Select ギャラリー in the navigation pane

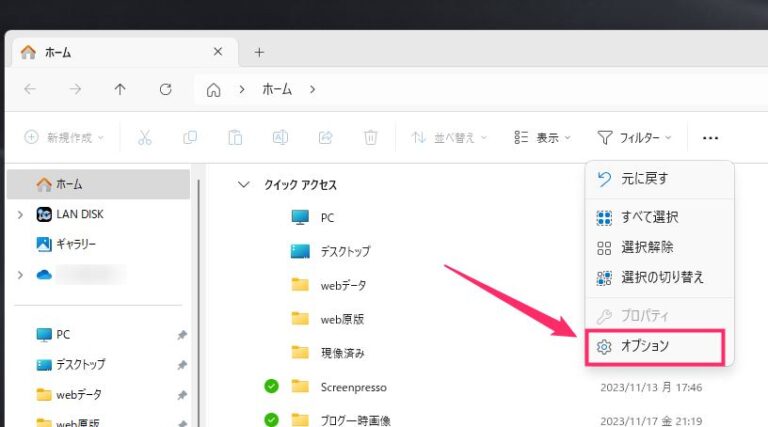coord(75,244)
